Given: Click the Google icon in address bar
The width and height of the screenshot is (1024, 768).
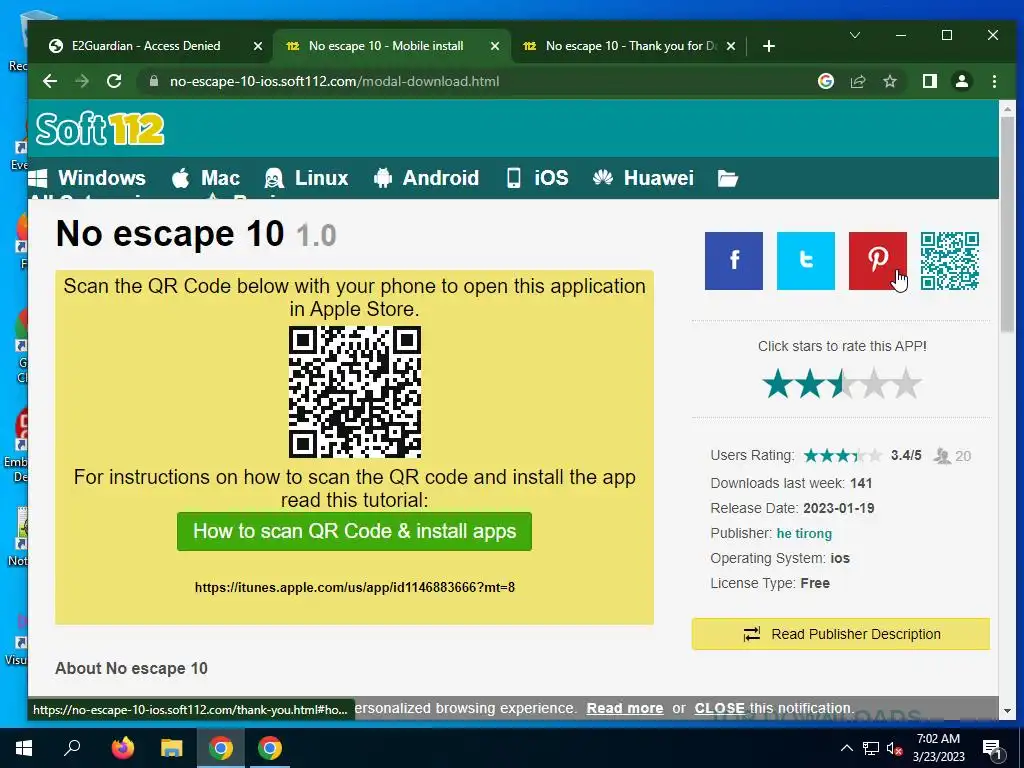Looking at the screenshot, I should tap(825, 81).
